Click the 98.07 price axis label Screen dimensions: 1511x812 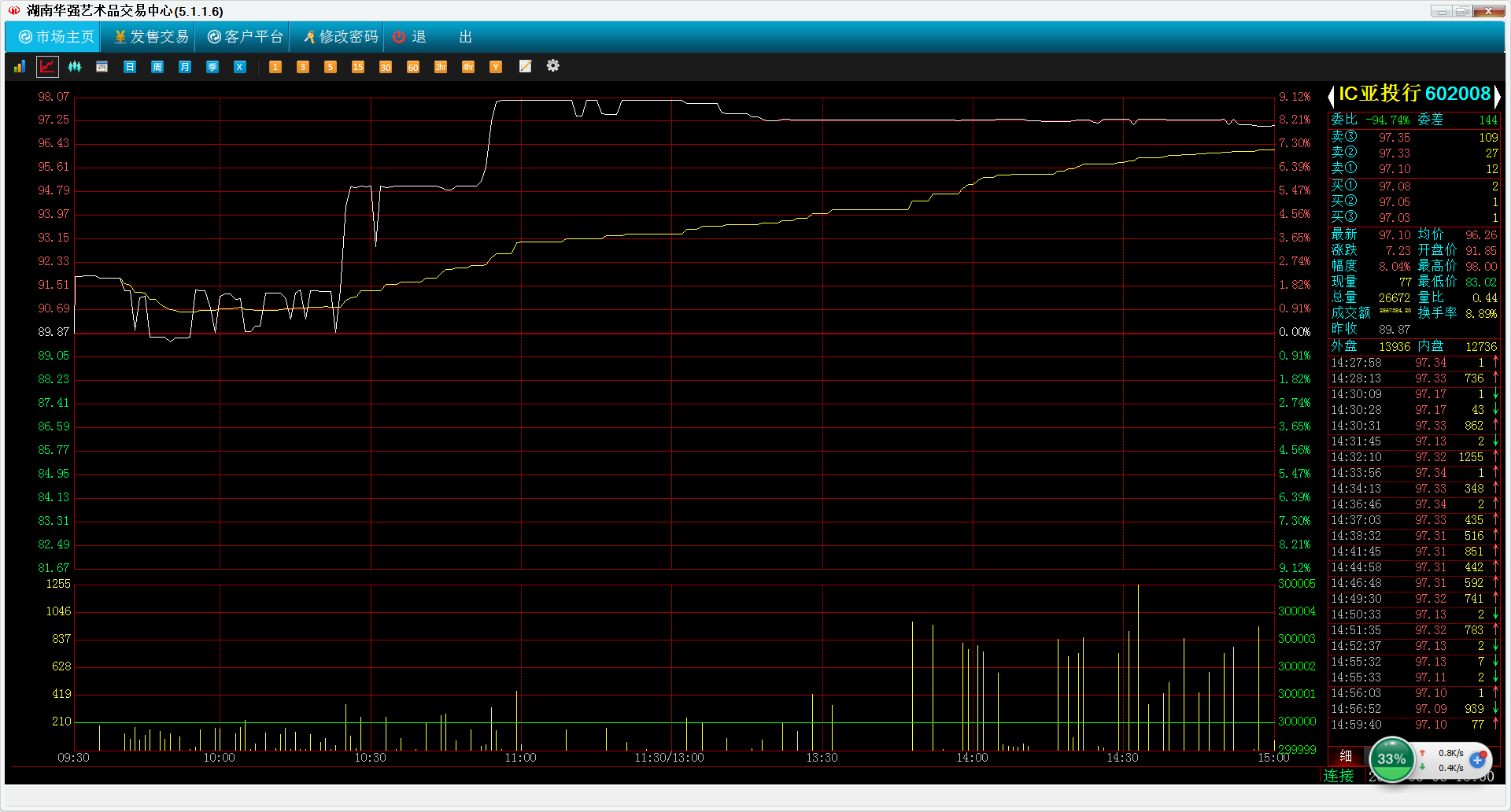point(54,97)
